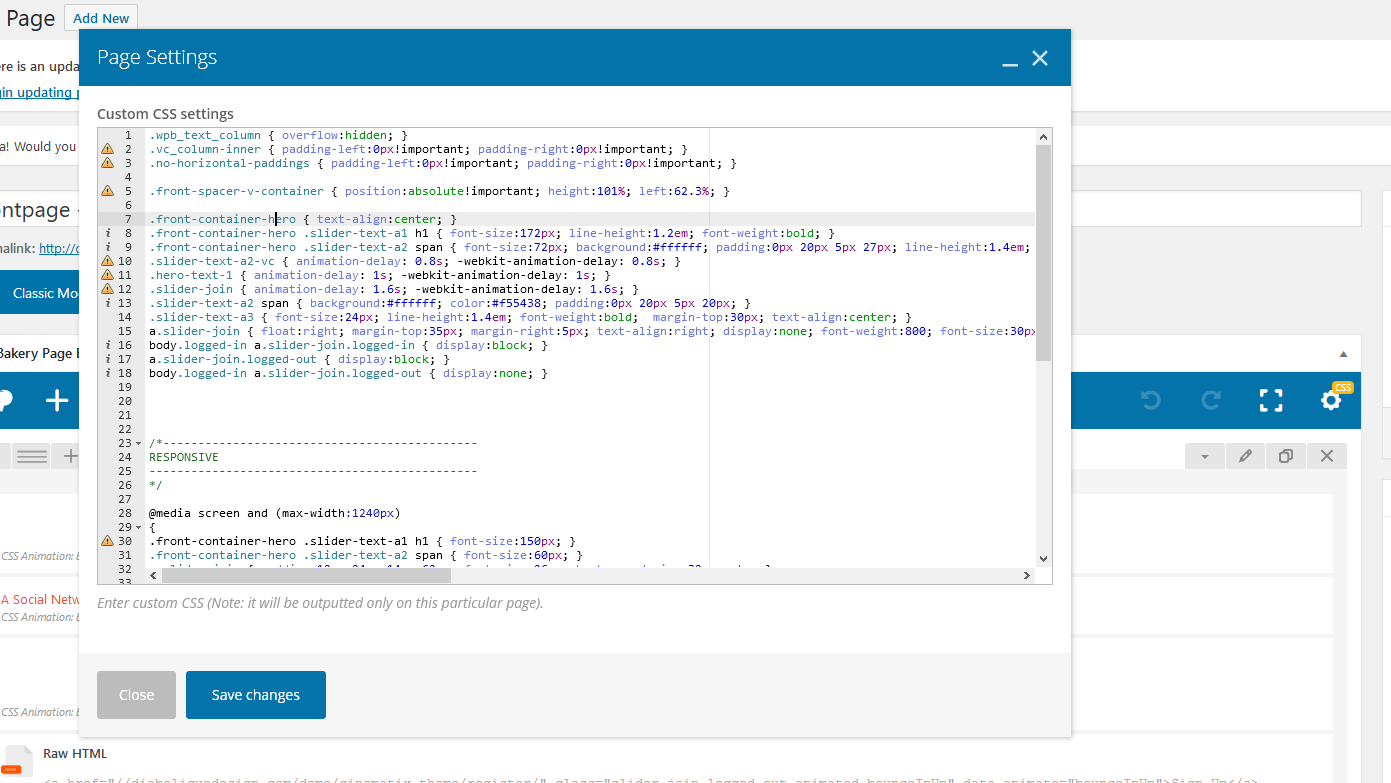The height and width of the screenshot is (783, 1391).
Task: Click the Classic Mode button
Action: tap(40, 293)
